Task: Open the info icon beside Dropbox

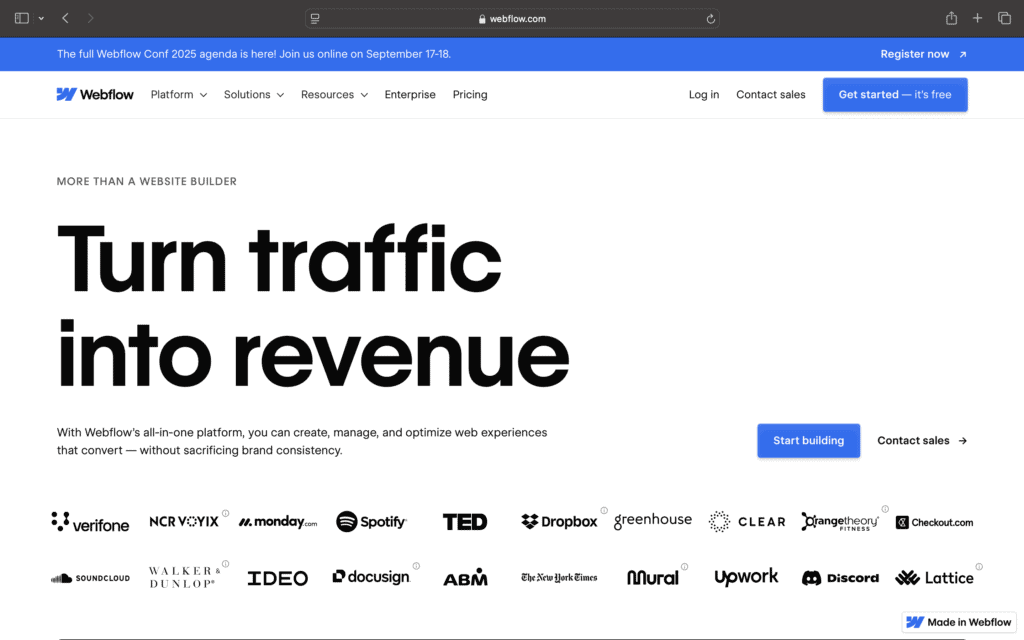Action: 604,511
